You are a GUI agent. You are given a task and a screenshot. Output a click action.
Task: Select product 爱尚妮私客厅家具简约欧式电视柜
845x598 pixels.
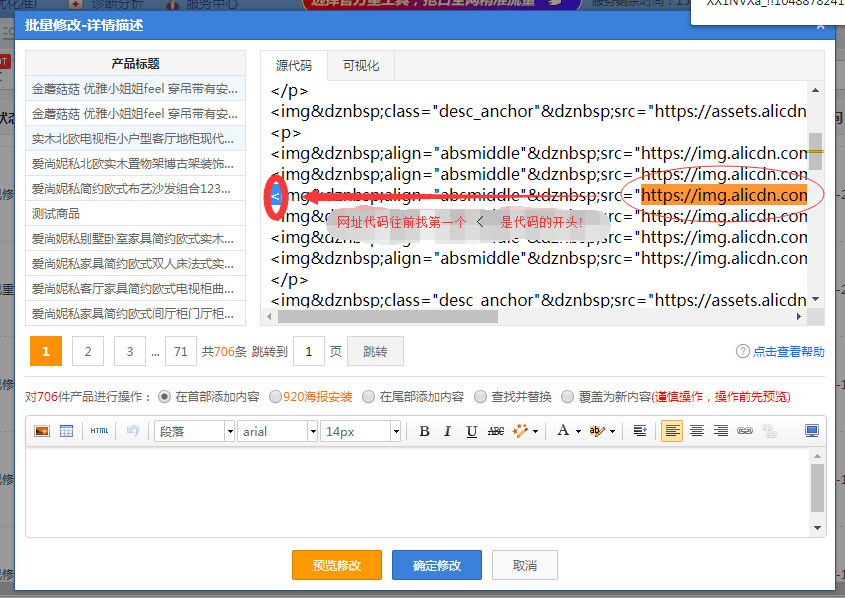(135, 289)
